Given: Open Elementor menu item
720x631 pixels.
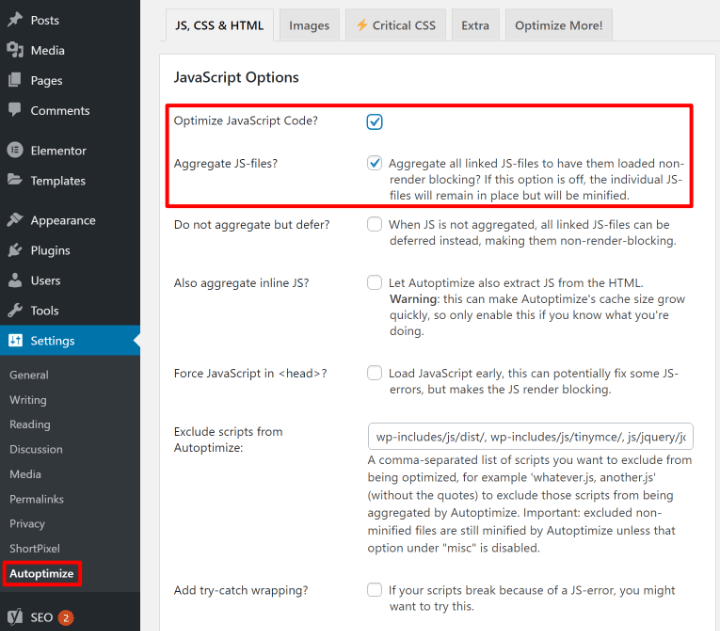Looking at the screenshot, I should pyautogui.click(x=70, y=150).
